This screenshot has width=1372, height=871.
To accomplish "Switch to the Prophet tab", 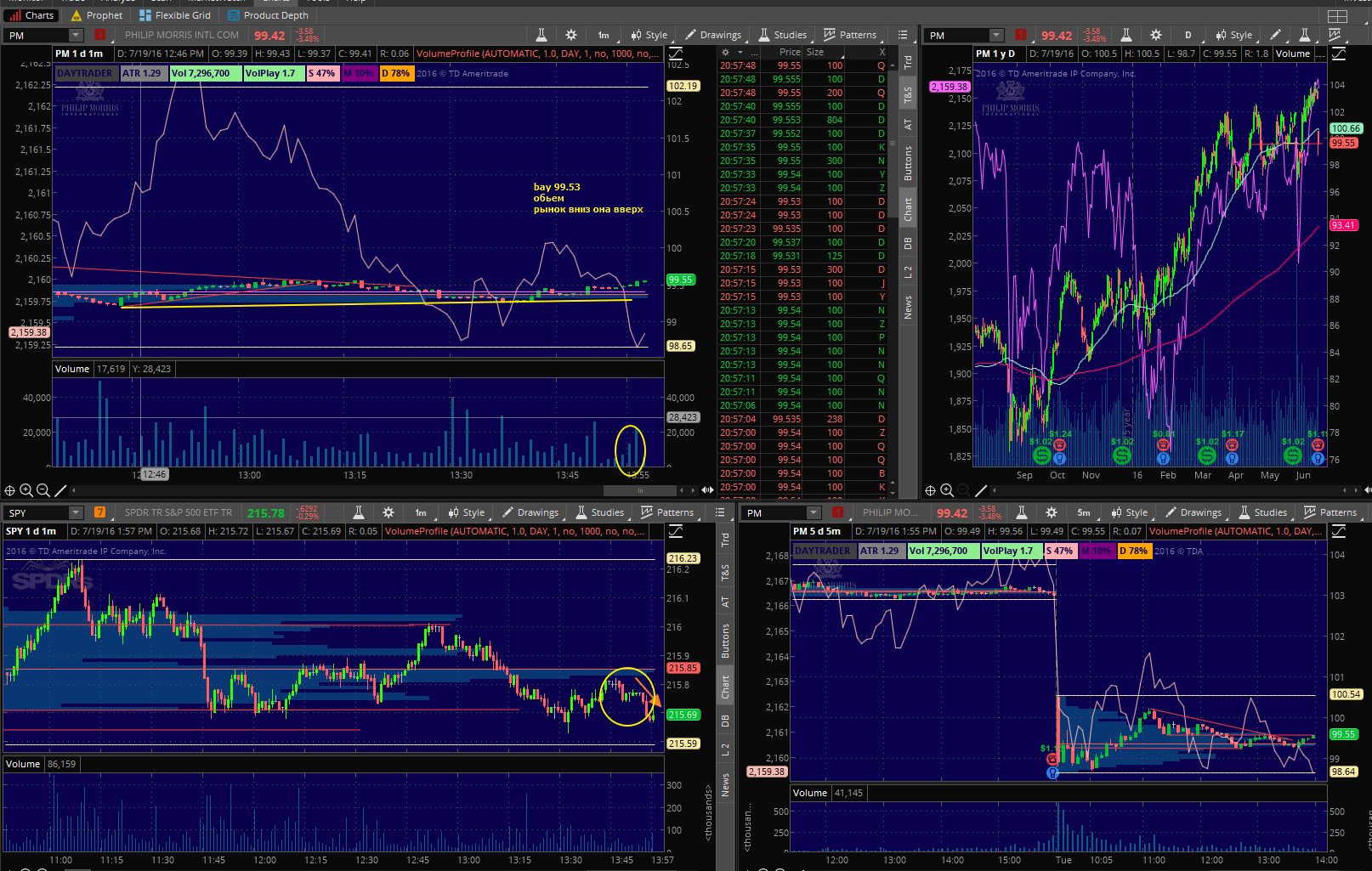I will point(97,15).
